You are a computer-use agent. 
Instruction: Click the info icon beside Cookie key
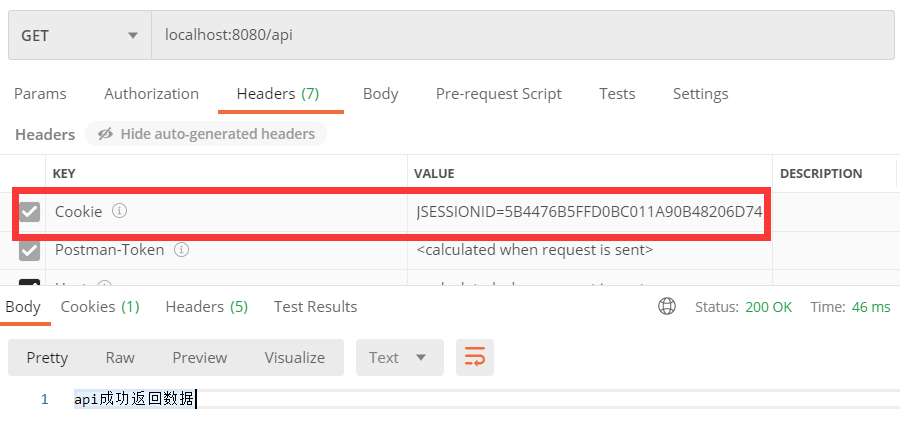tap(119, 211)
